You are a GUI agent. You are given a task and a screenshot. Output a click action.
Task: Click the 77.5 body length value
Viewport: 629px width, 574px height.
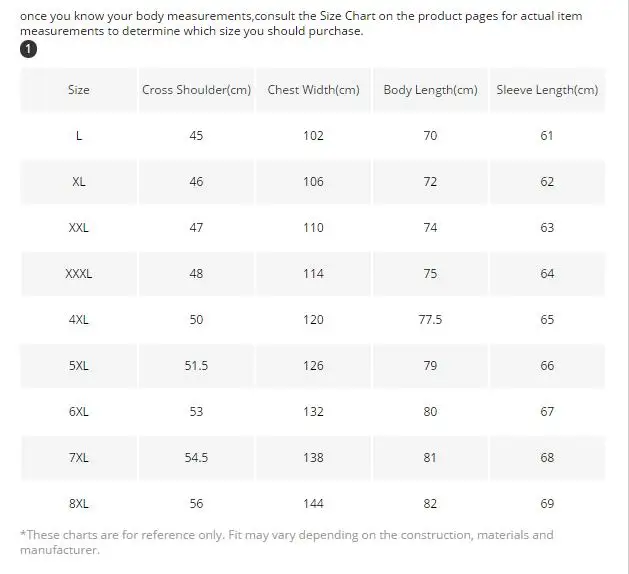tap(430, 320)
